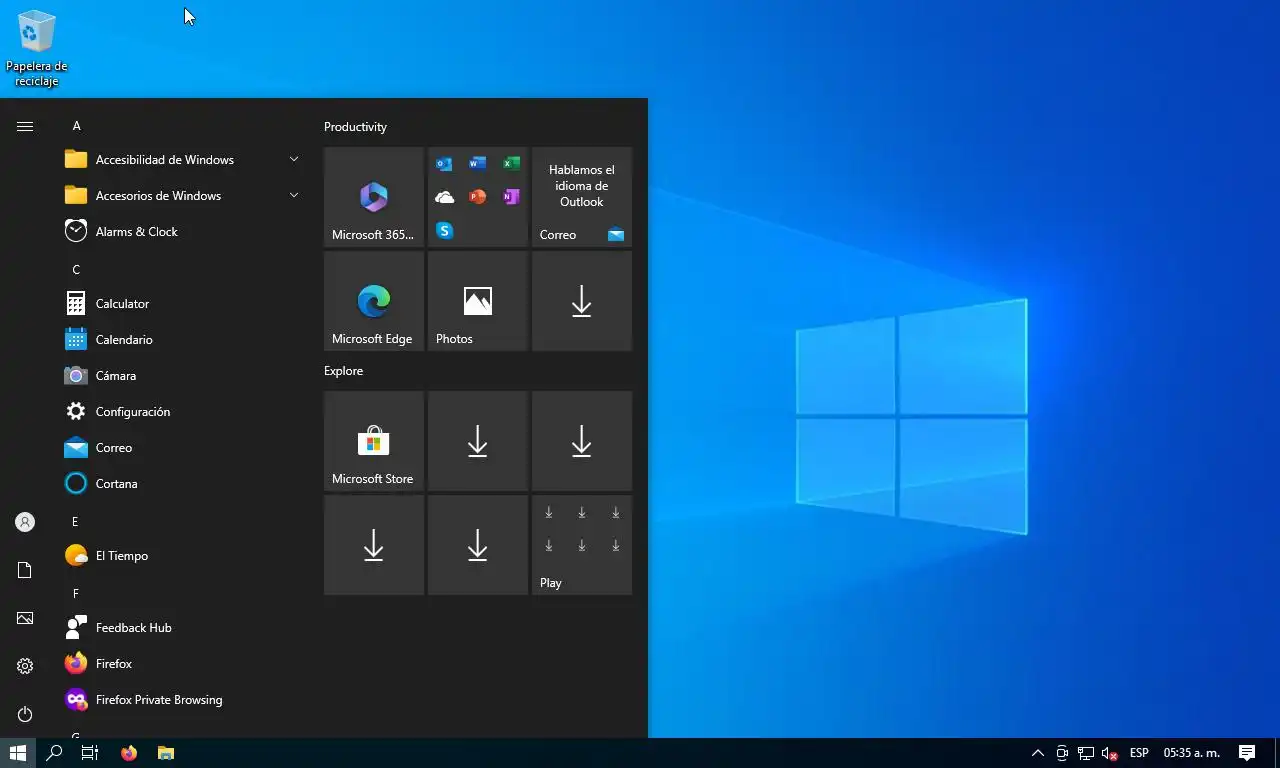
Task: Open Feedback Hub app
Action: coord(183,627)
